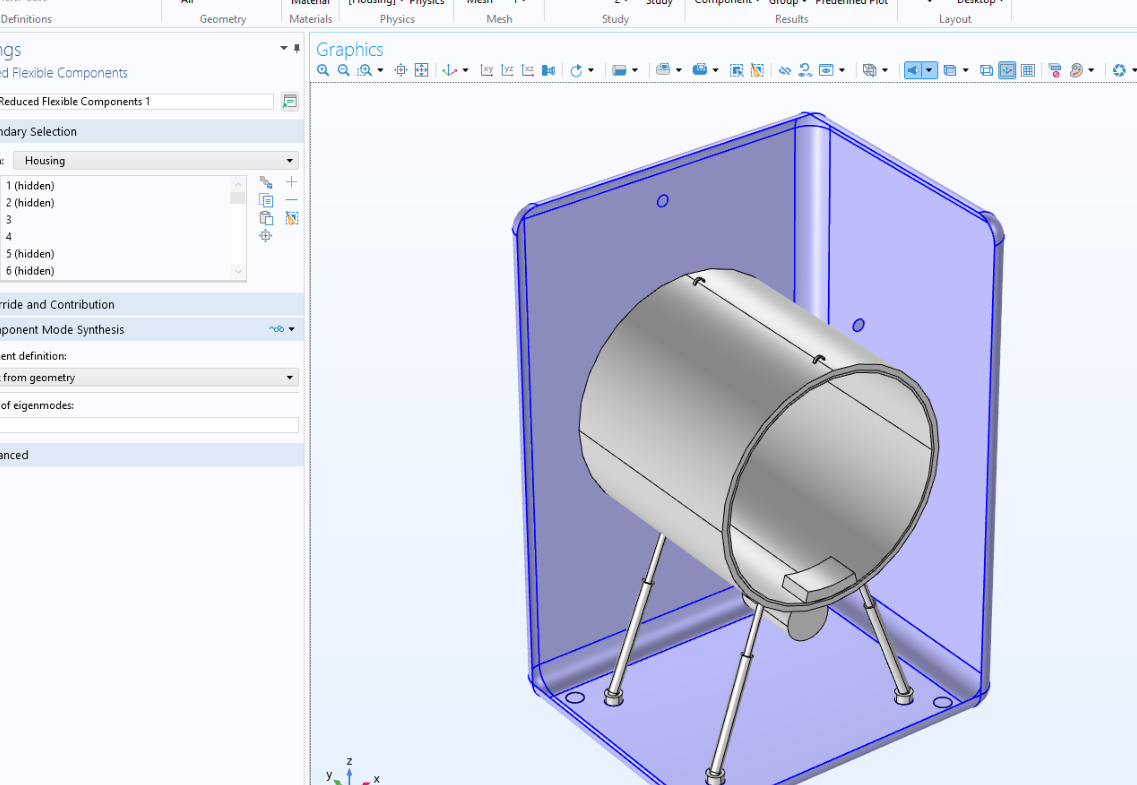The image size is (1137, 785).
Task: Collapse the Boundary Selection section
Action: 152,131
